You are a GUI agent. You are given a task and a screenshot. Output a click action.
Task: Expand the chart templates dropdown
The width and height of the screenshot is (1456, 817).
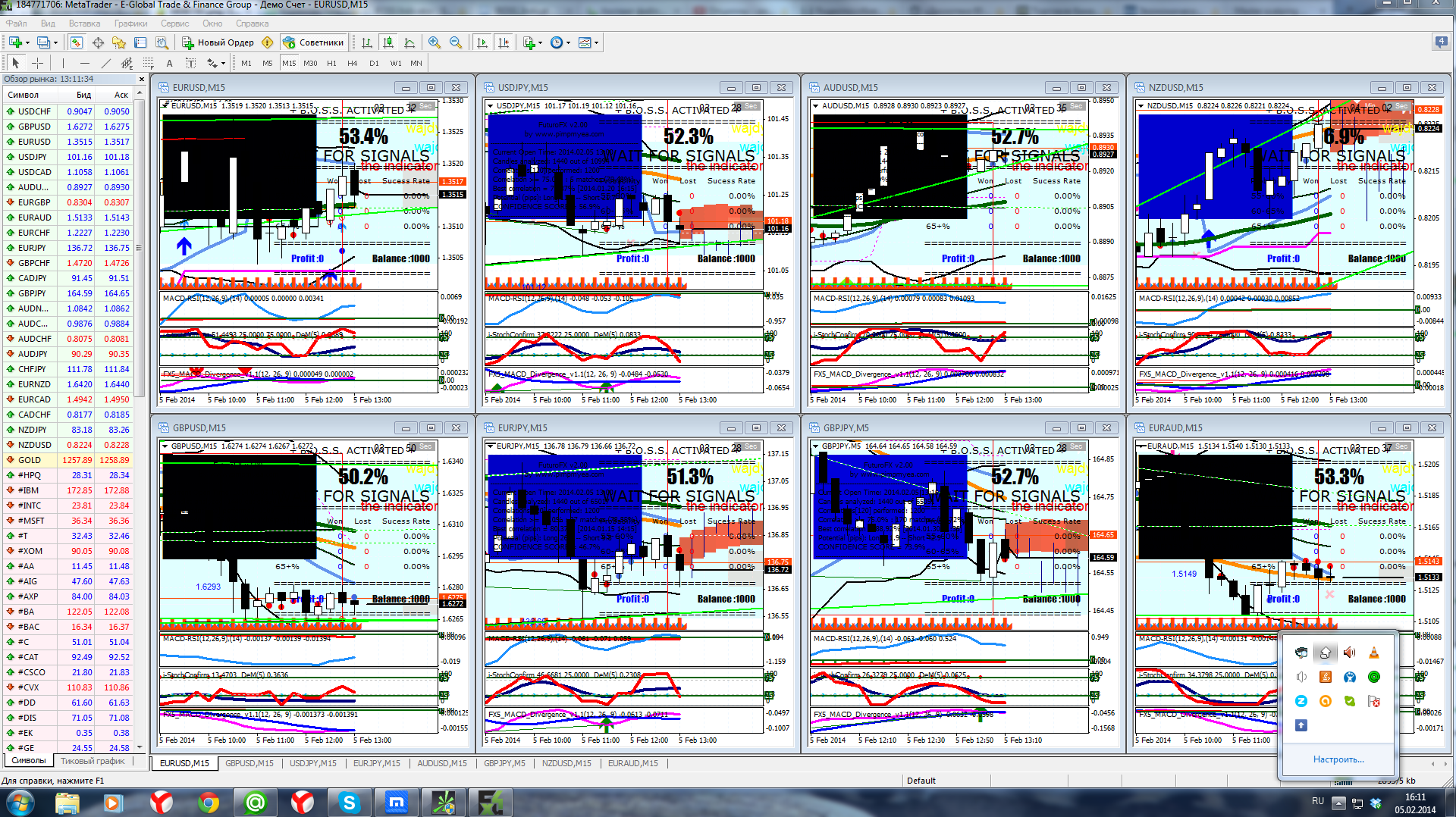(597, 42)
